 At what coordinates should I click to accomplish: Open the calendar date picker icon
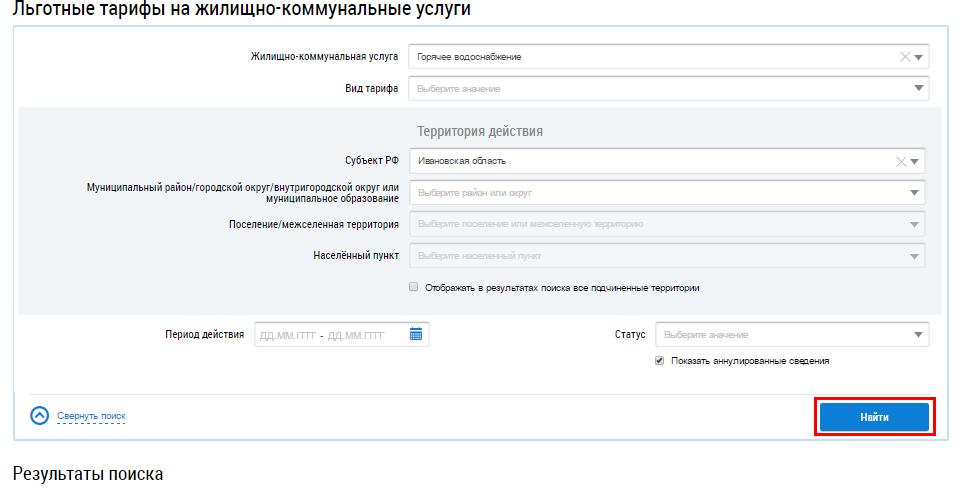[x=416, y=335]
